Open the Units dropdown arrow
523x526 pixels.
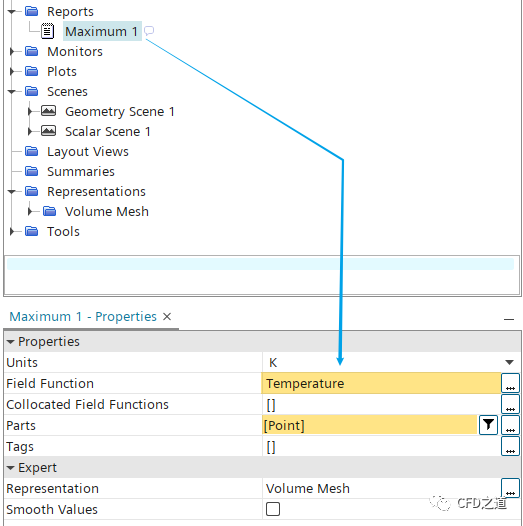(x=509, y=362)
